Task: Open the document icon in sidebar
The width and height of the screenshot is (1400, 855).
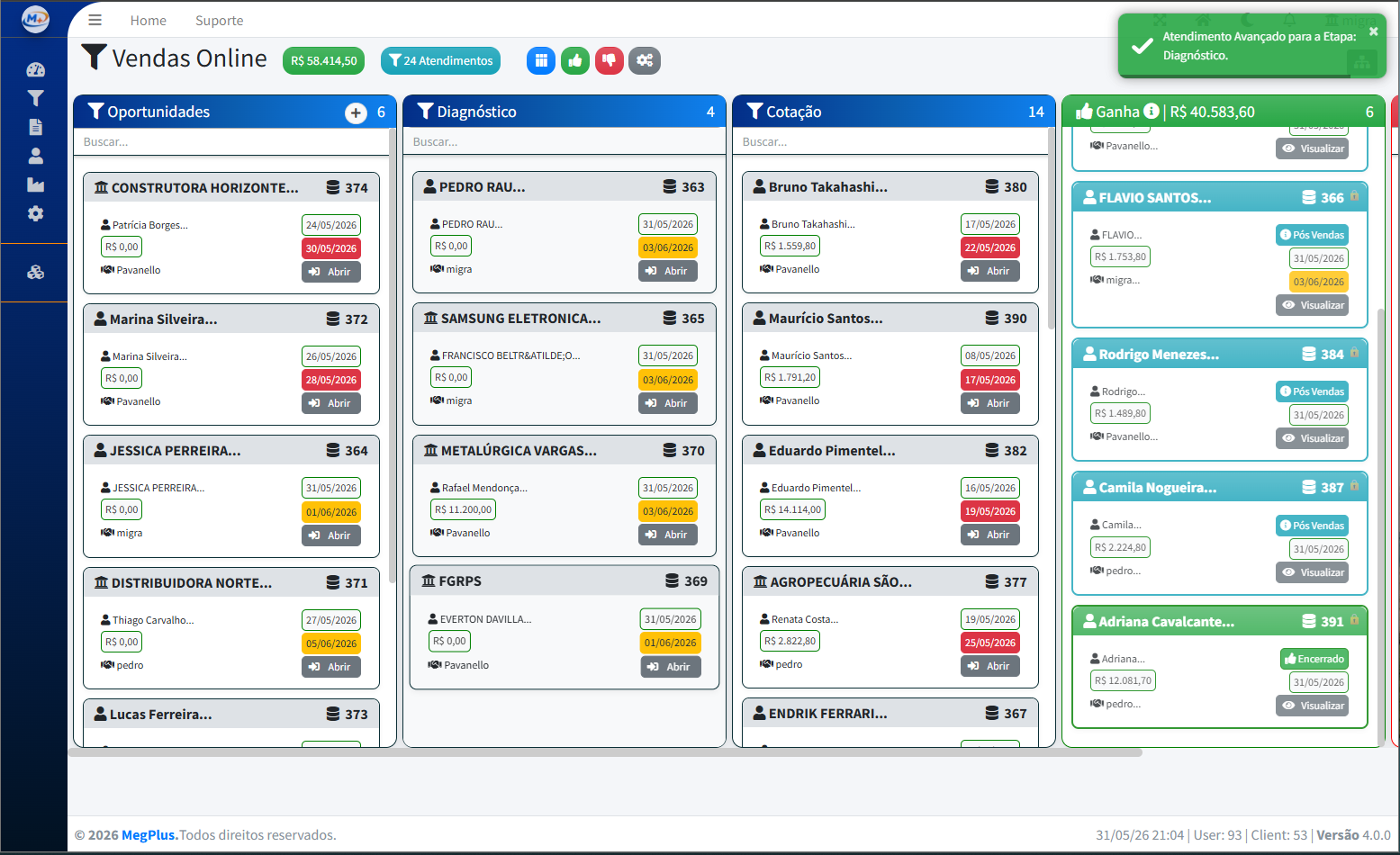Action: click(35, 127)
